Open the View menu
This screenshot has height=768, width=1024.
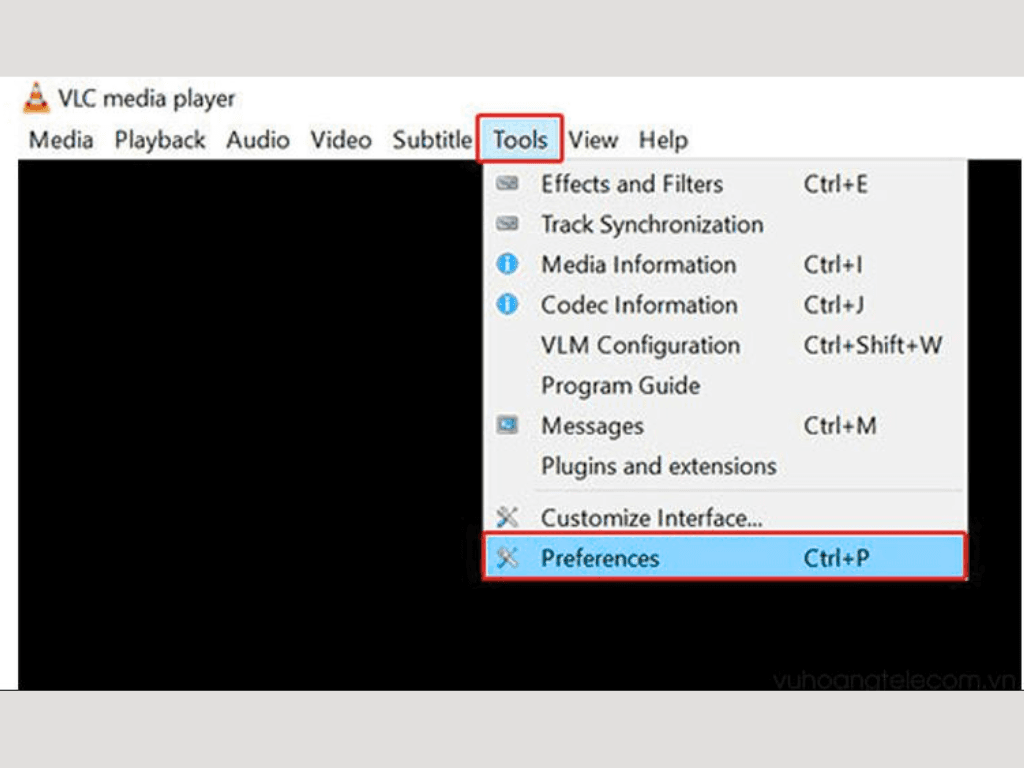click(593, 140)
